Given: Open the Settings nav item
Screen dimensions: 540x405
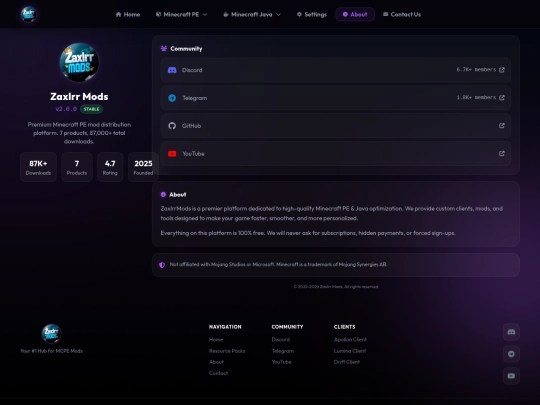Looking at the screenshot, I should point(312,14).
